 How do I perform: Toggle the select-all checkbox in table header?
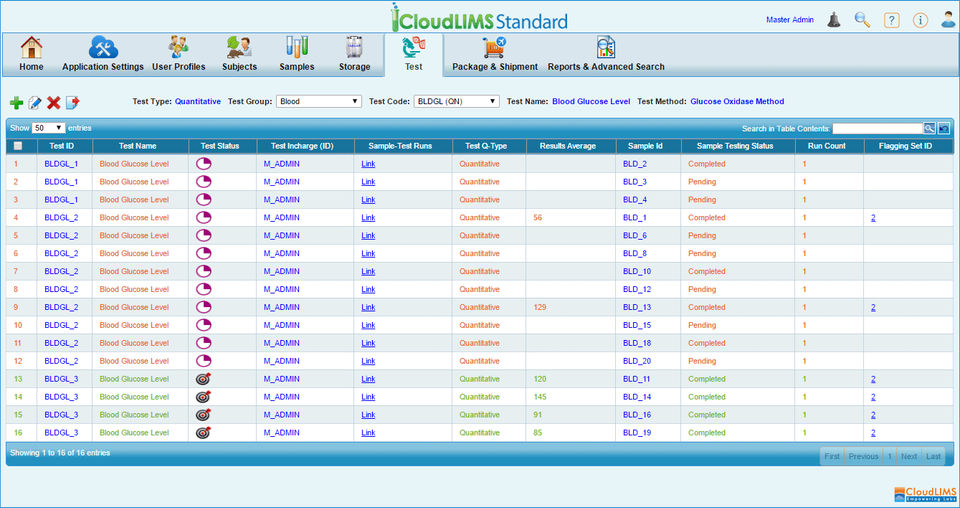pos(18,146)
